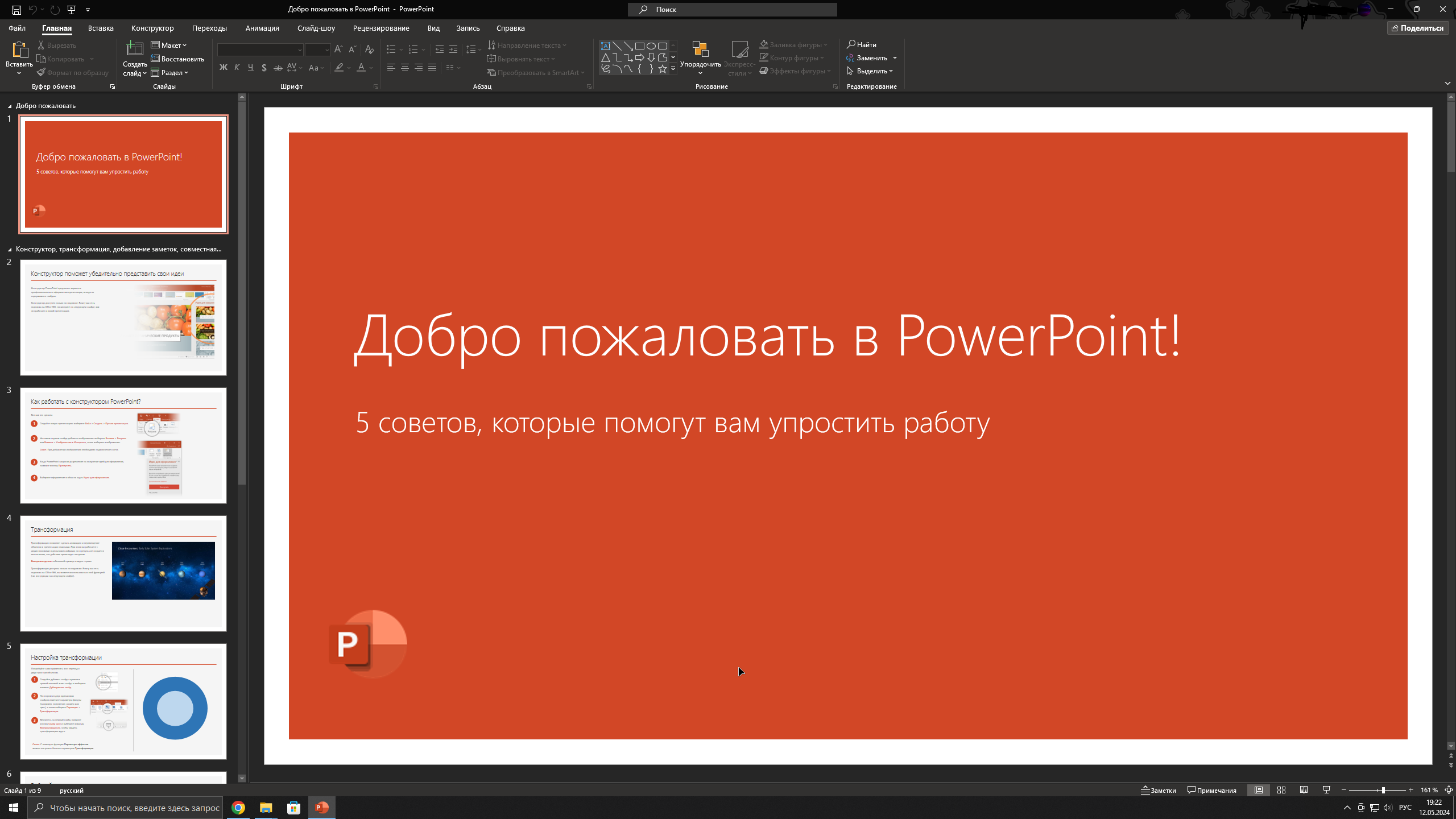Open the font name combo box
The image size is (1456, 819).
tap(260, 50)
